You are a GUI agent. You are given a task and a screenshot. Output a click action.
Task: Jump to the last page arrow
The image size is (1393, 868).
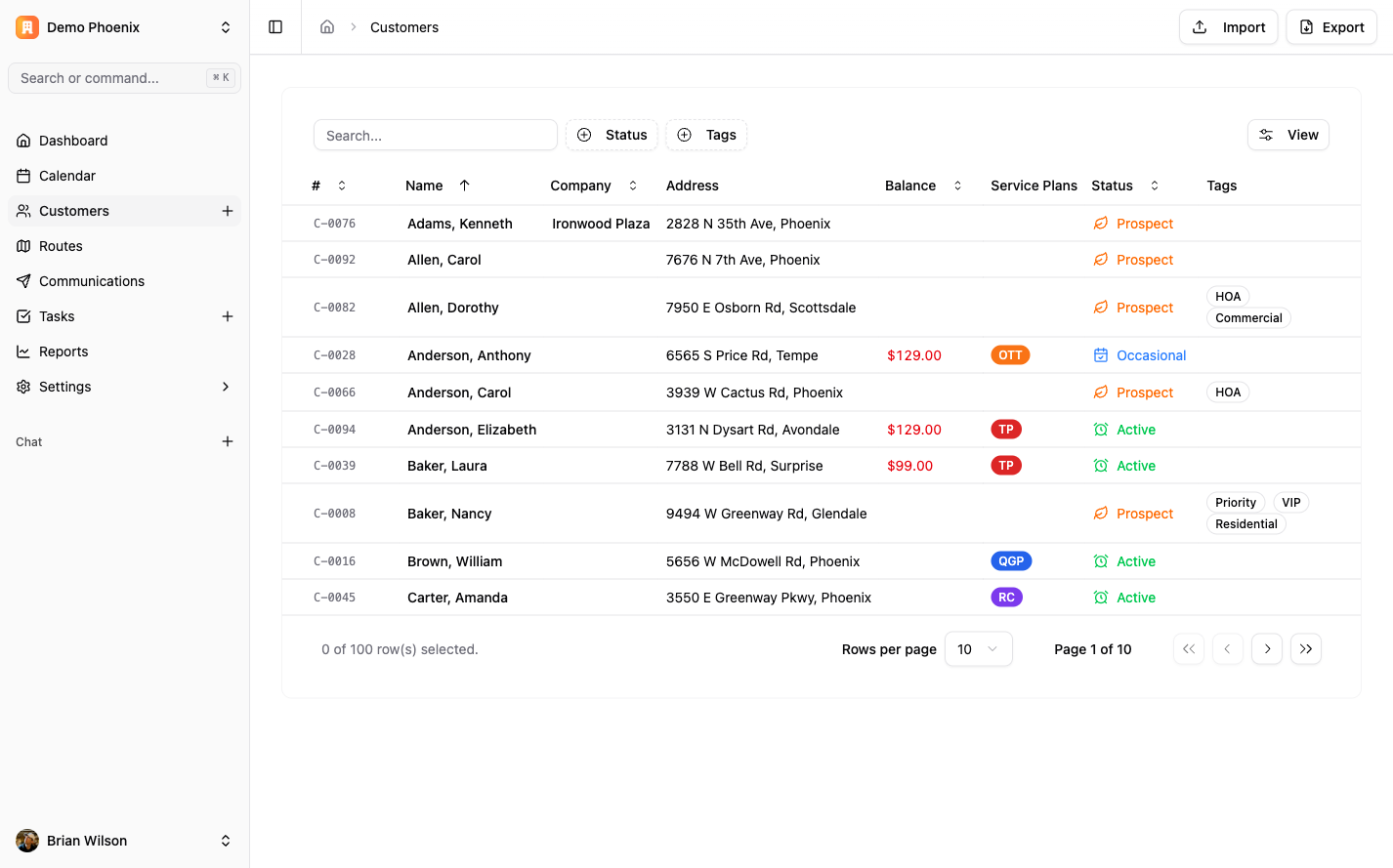tap(1306, 649)
